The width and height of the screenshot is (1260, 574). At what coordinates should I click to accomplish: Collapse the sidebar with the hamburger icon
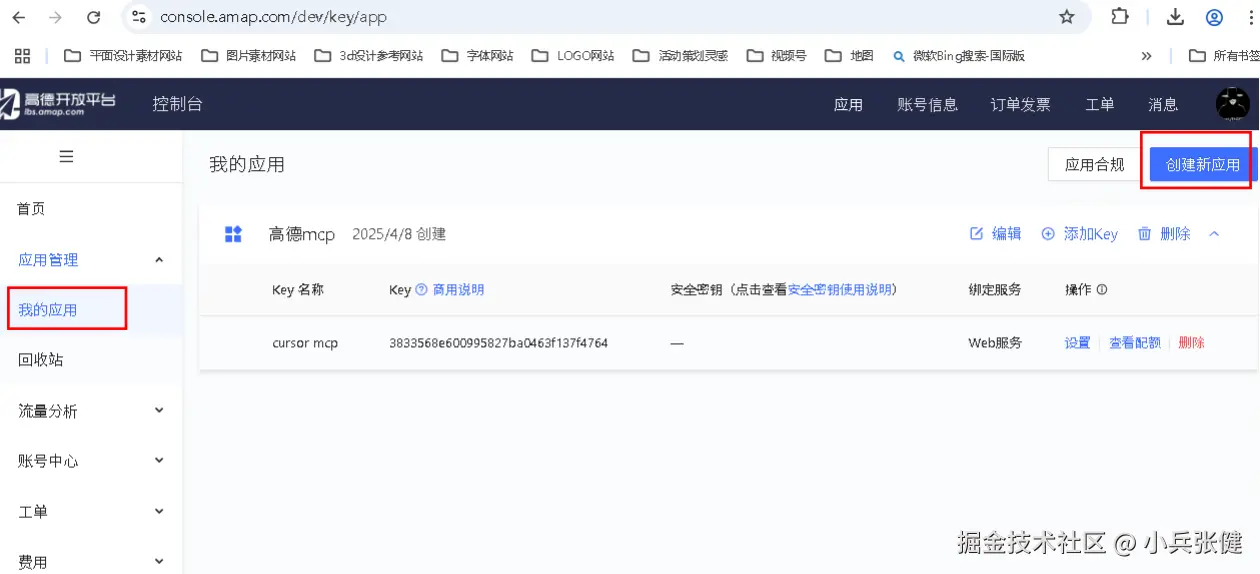[67, 156]
